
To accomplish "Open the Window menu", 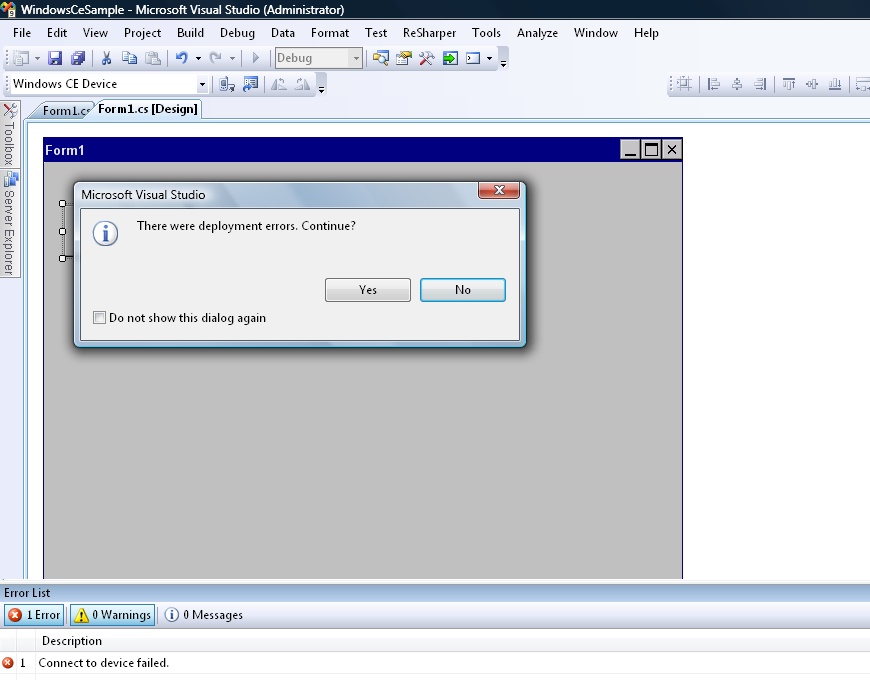I will [595, 33].
